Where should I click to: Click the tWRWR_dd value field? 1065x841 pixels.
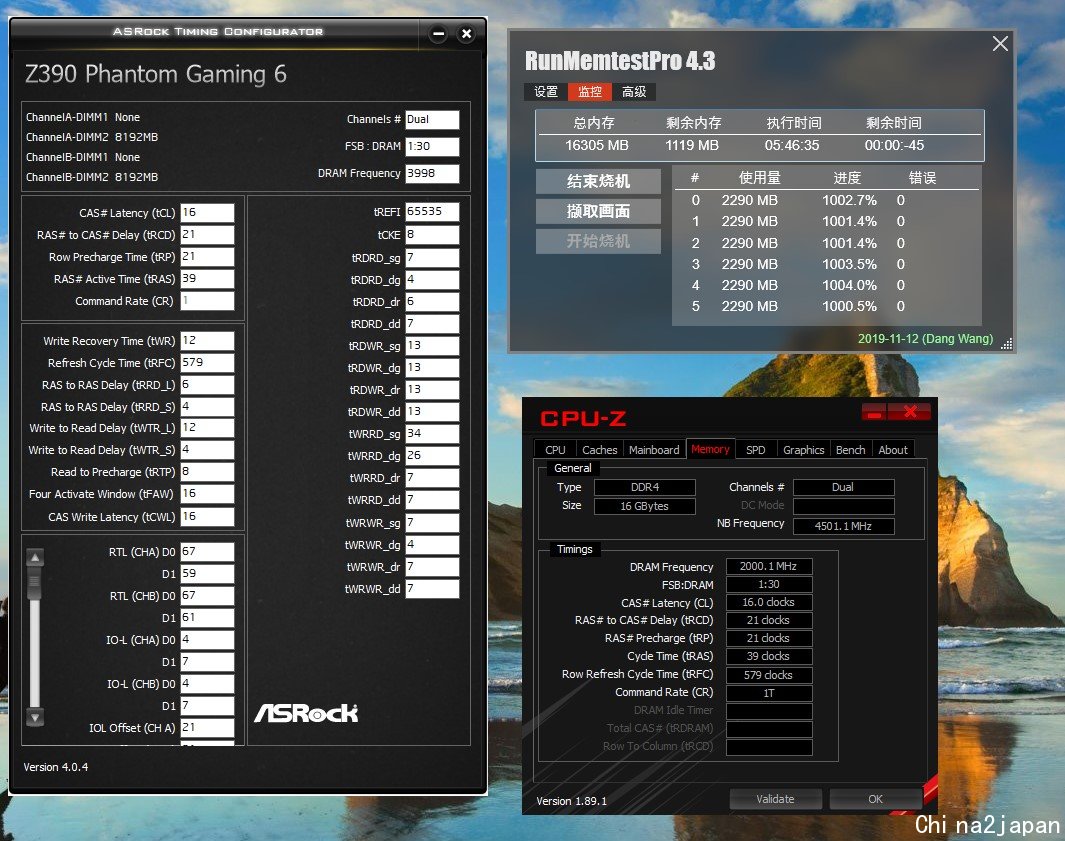(432, 589)
